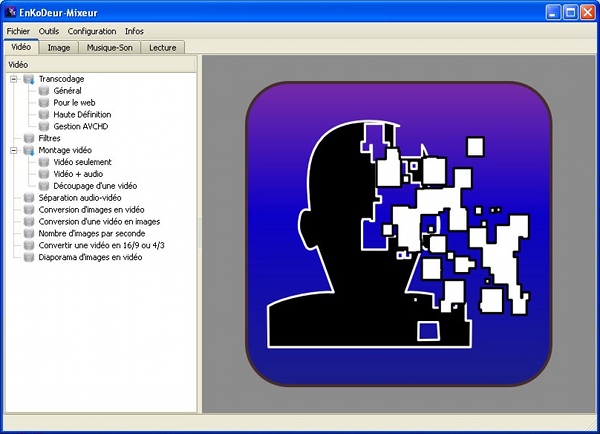The width and height of the screenshot is (600, 434).
Task: Click the Nombre d'images par seconde icon
Action: tap(29, 233)
